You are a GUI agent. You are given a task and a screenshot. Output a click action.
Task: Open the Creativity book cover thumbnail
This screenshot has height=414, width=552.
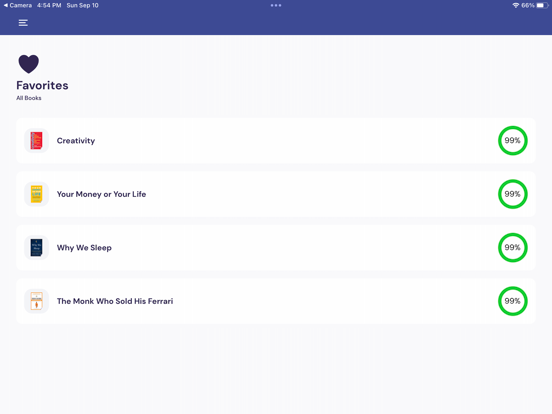click(x=36, y=140)
